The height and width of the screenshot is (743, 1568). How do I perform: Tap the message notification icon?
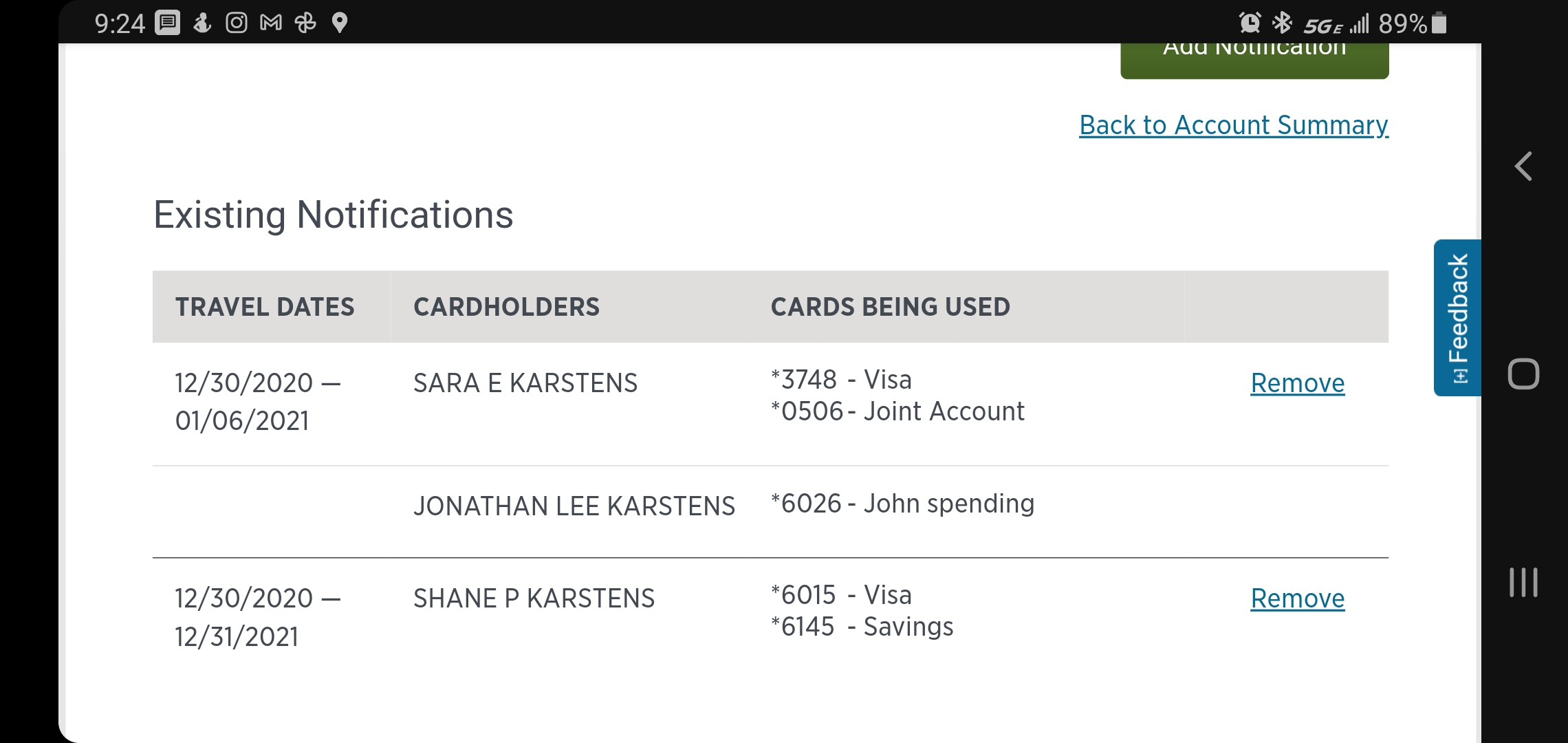(168, 23)
